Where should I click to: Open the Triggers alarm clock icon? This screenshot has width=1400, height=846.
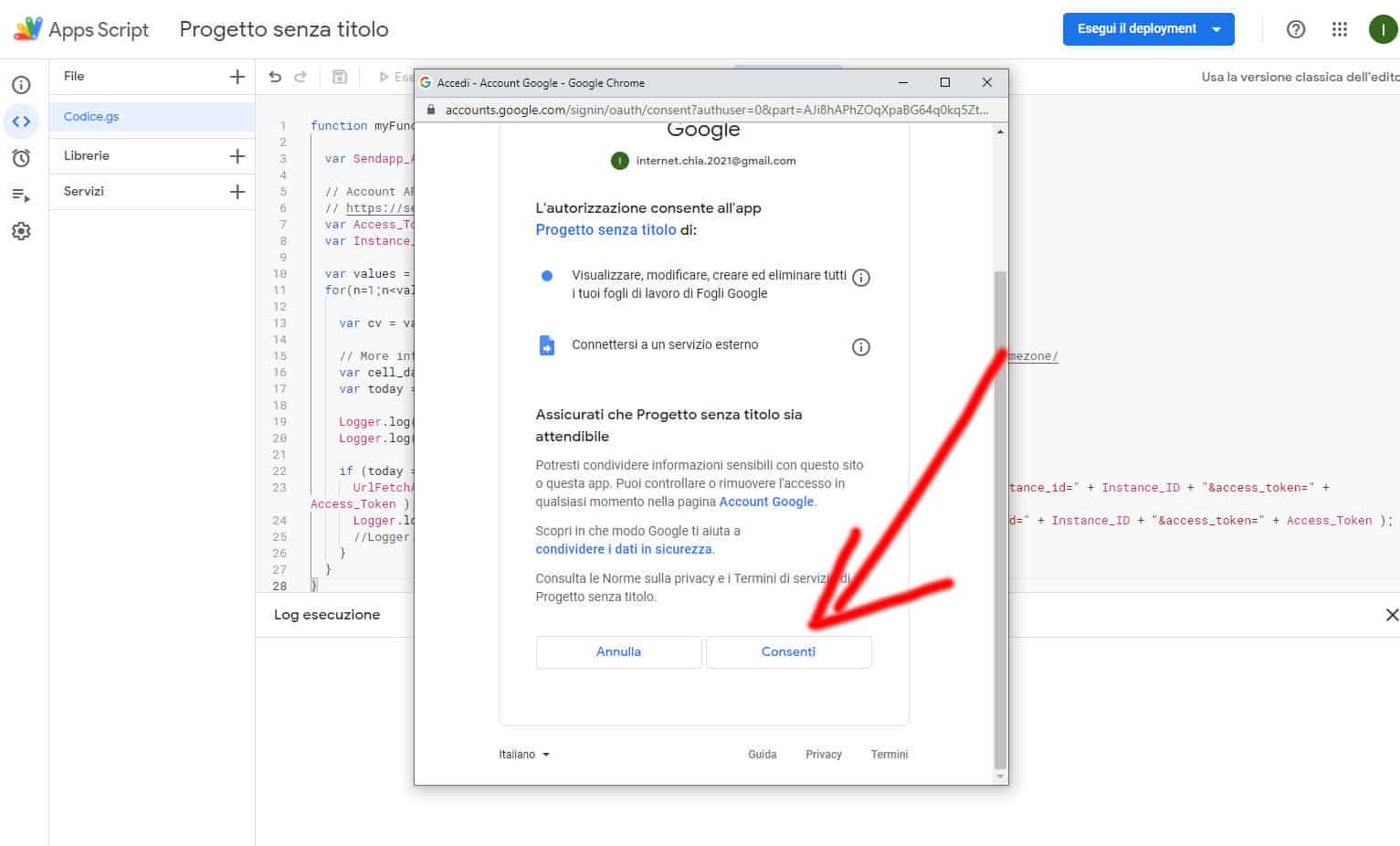click(x=21, y=158)
